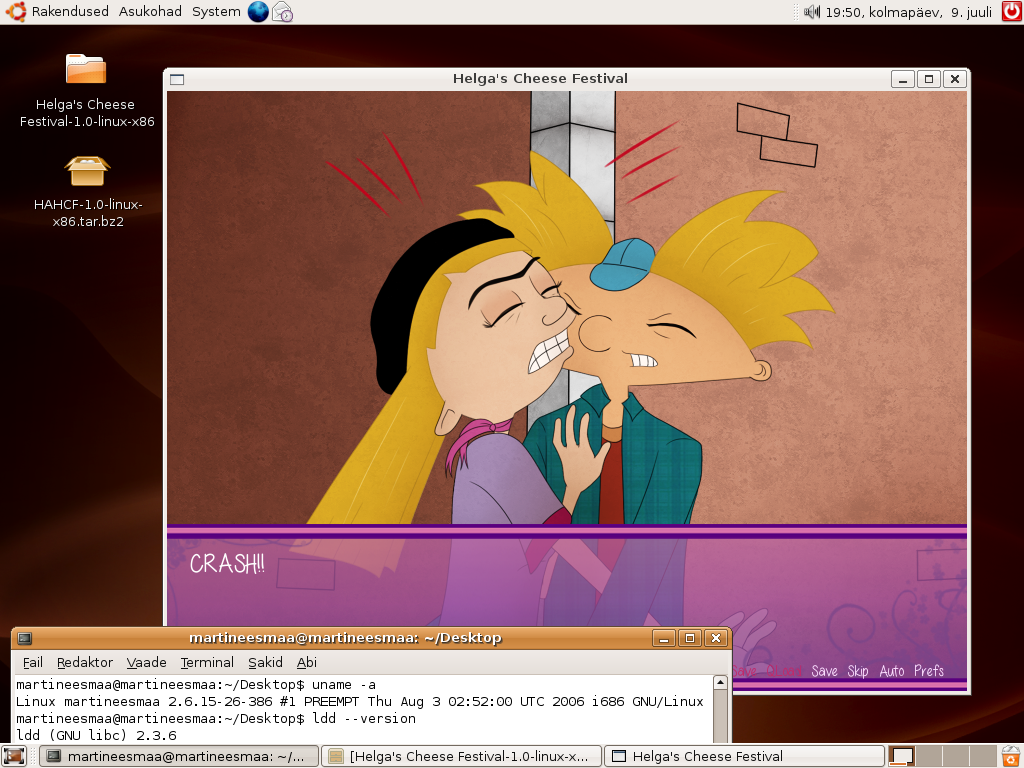Open the Ubuntu logo main menu icon

pyautogui.click(x=15, y=12)
